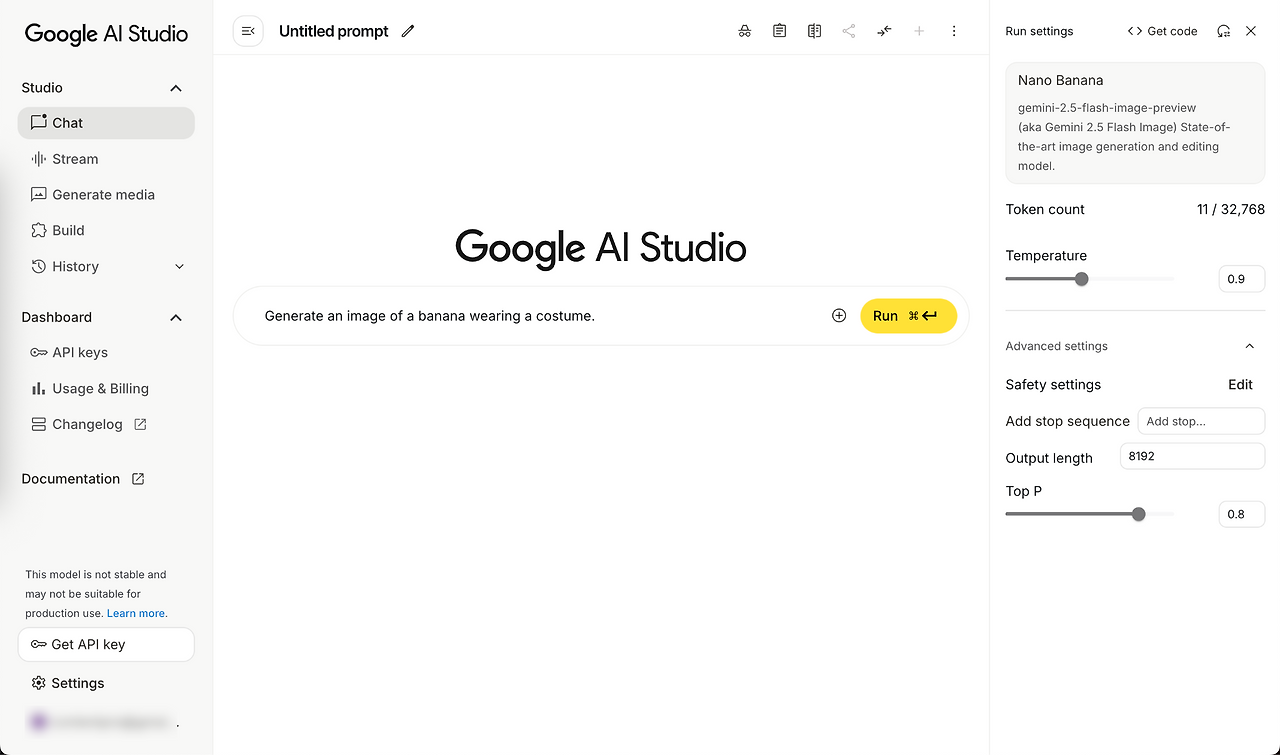Click the plus-circle insert icon beside Run

coord(839,316)
